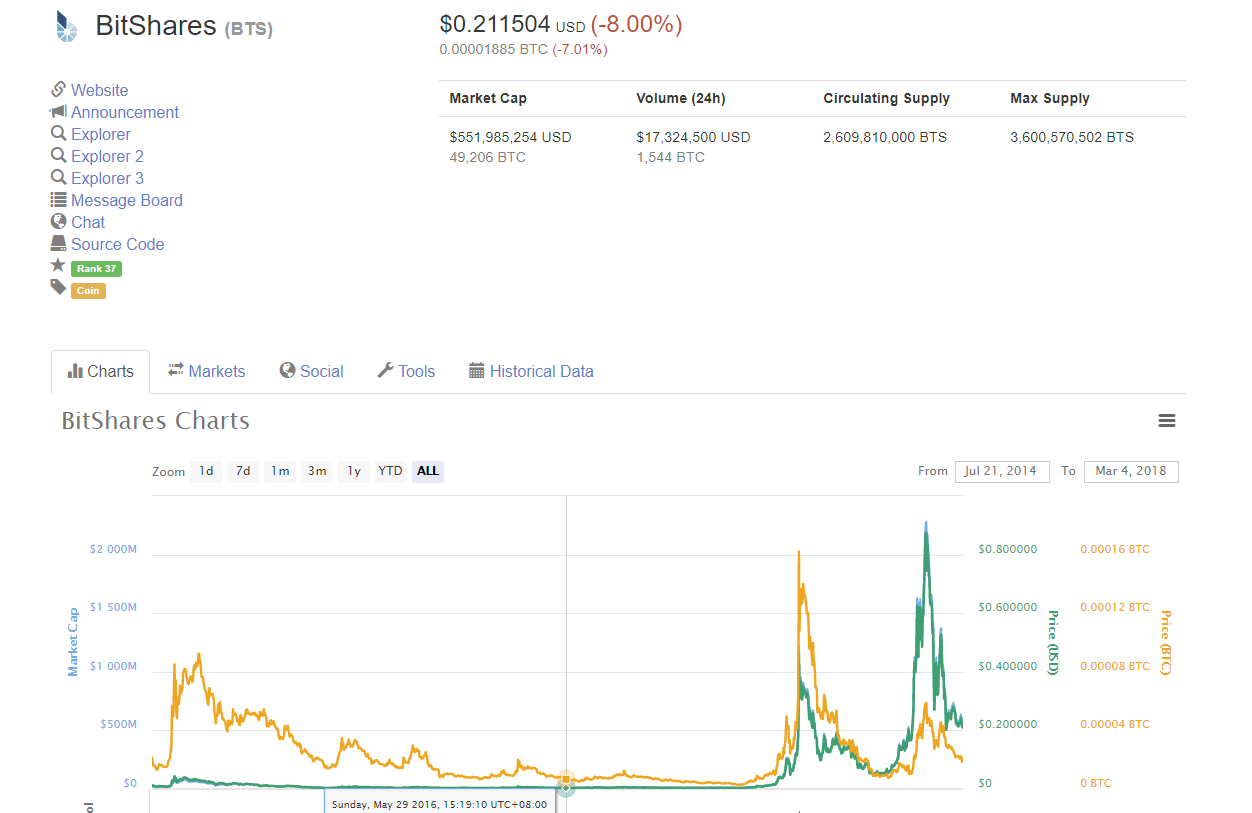Screen dimensions: 1252x813
Task: Open the chart hamburger menu
Action: (1167, 421)
